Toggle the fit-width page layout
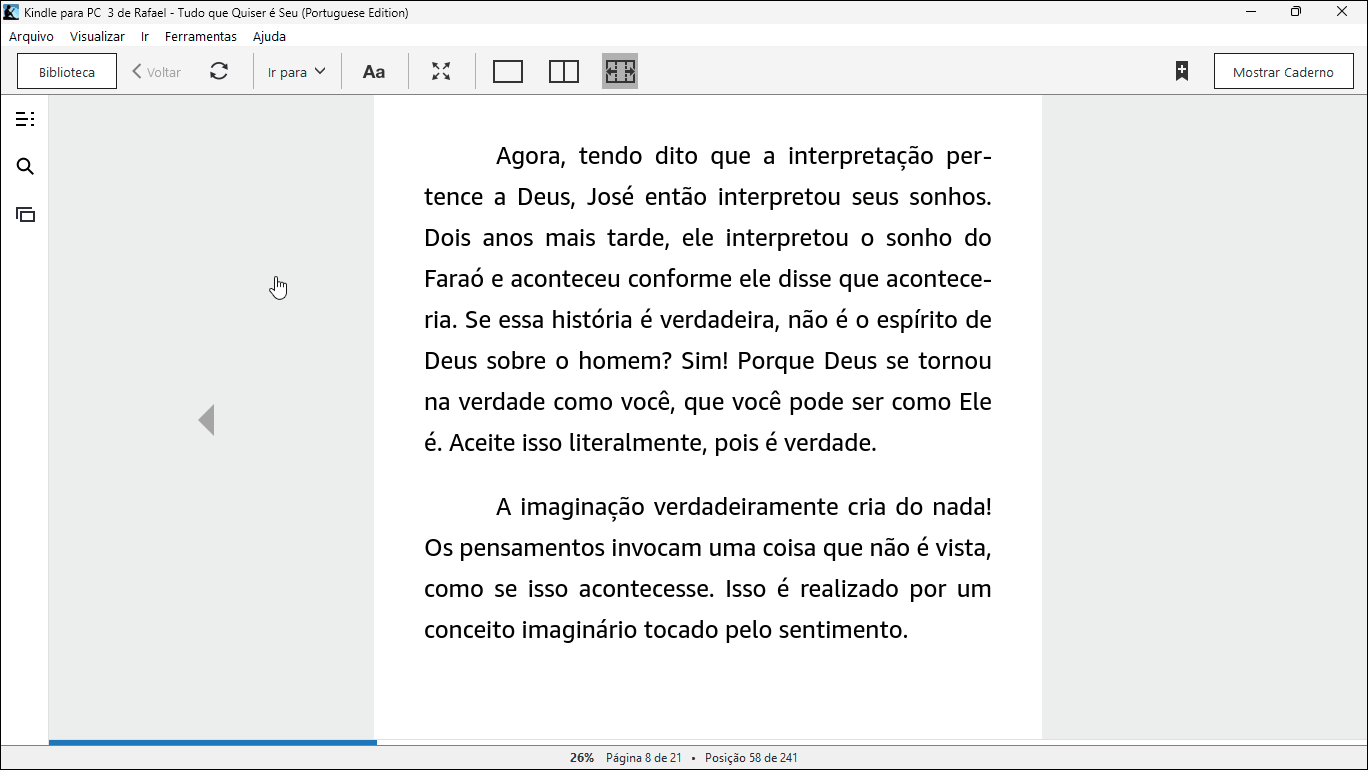This screenshot has width=1368, height=770. 620,72
